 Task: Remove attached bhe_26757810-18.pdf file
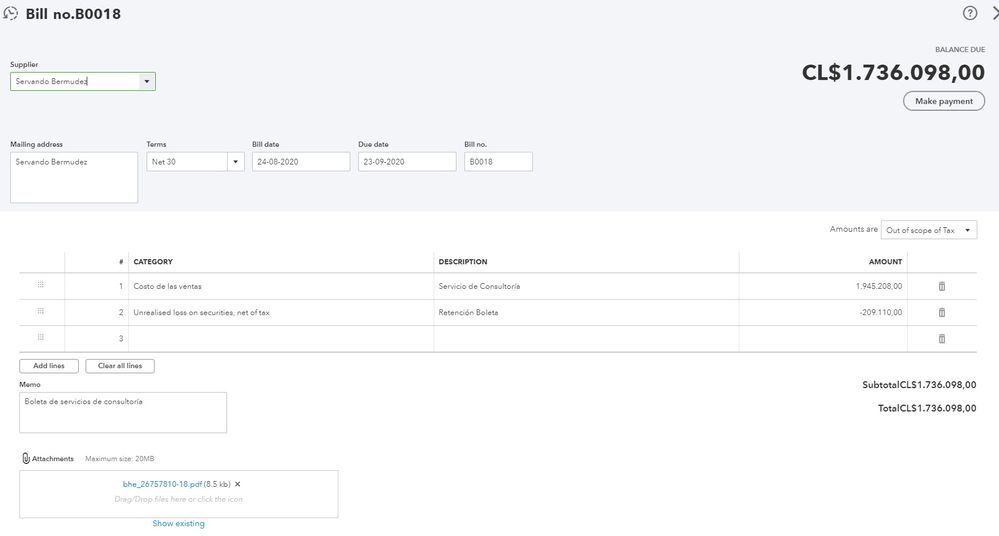tap(238, 484)
